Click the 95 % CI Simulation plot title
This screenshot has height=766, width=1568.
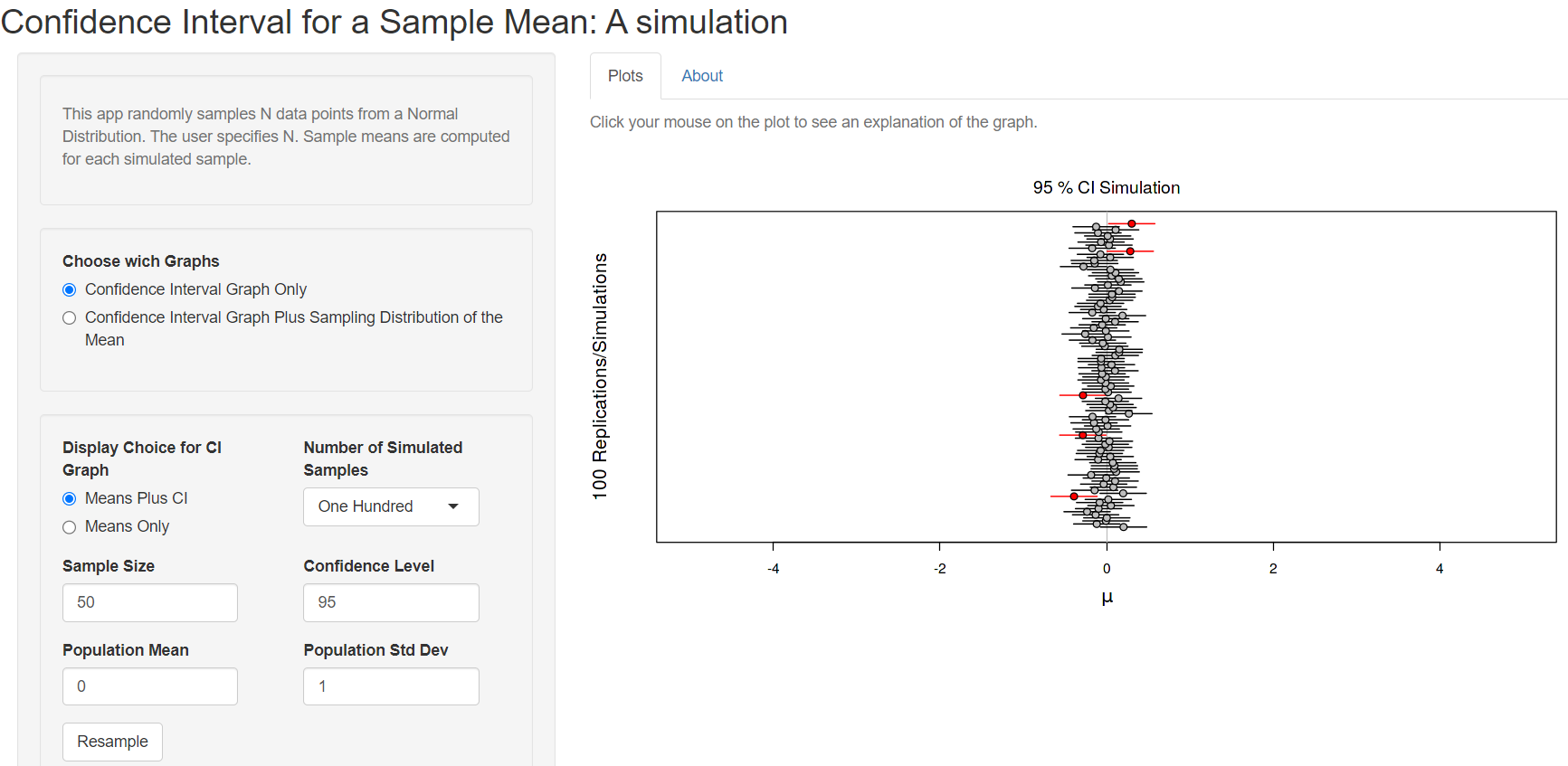click(x=1106, y=188)
